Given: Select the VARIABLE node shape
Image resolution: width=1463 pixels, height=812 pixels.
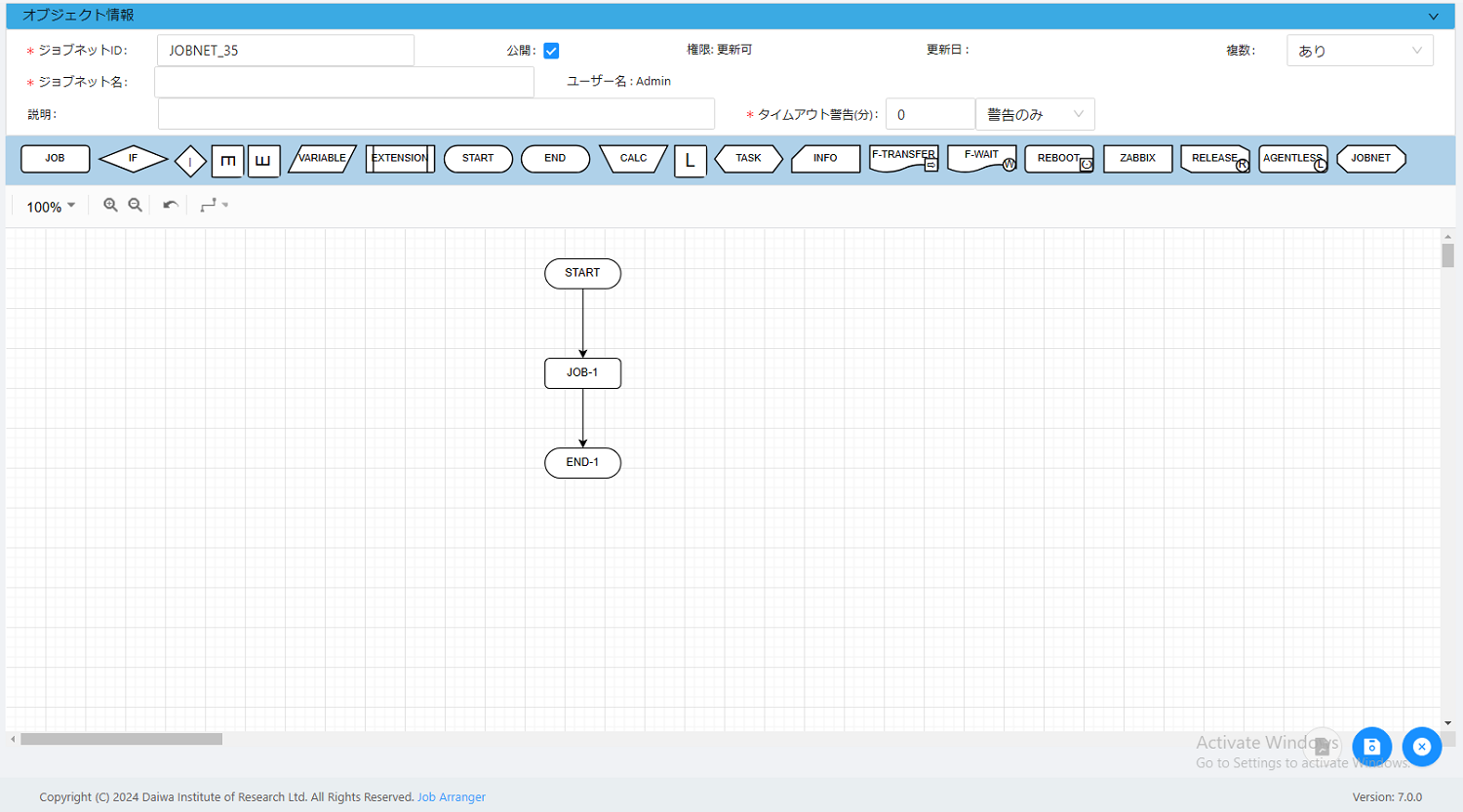Looking at the screenshot, I should (x=322, y=158).
